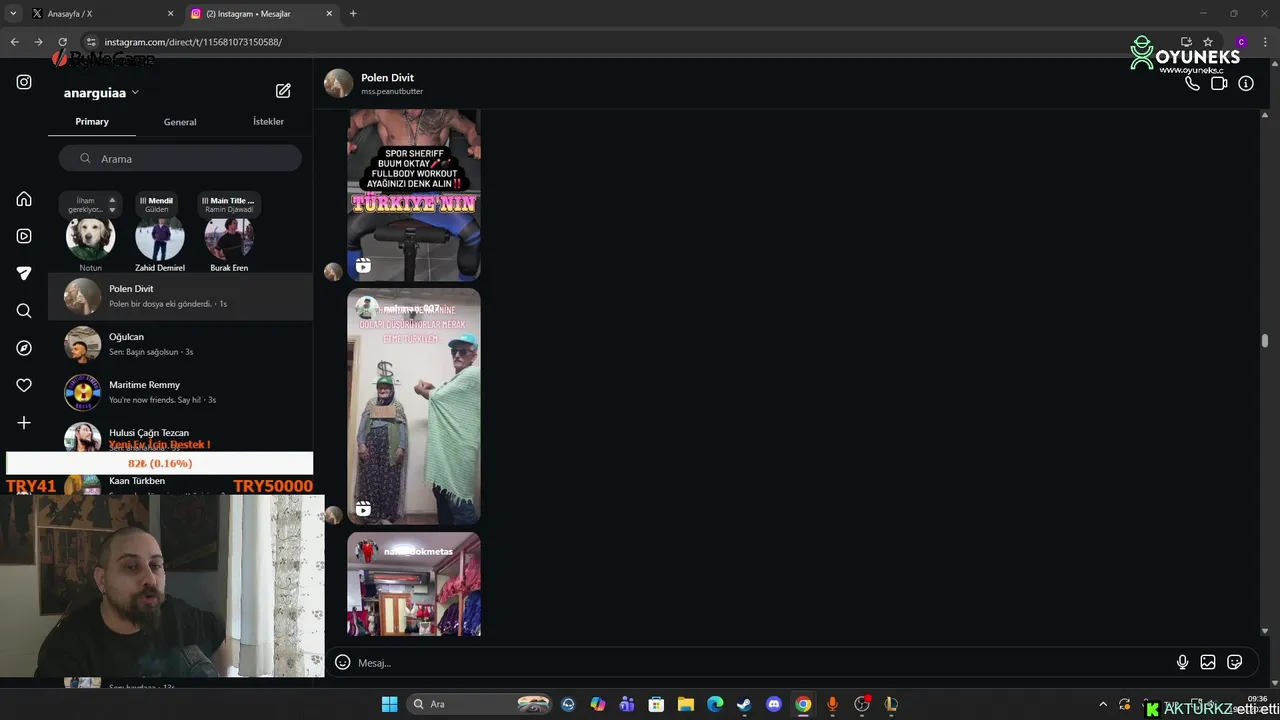Open the Oğulcan conversation
1280x720 pixels.
pos(180,344)
